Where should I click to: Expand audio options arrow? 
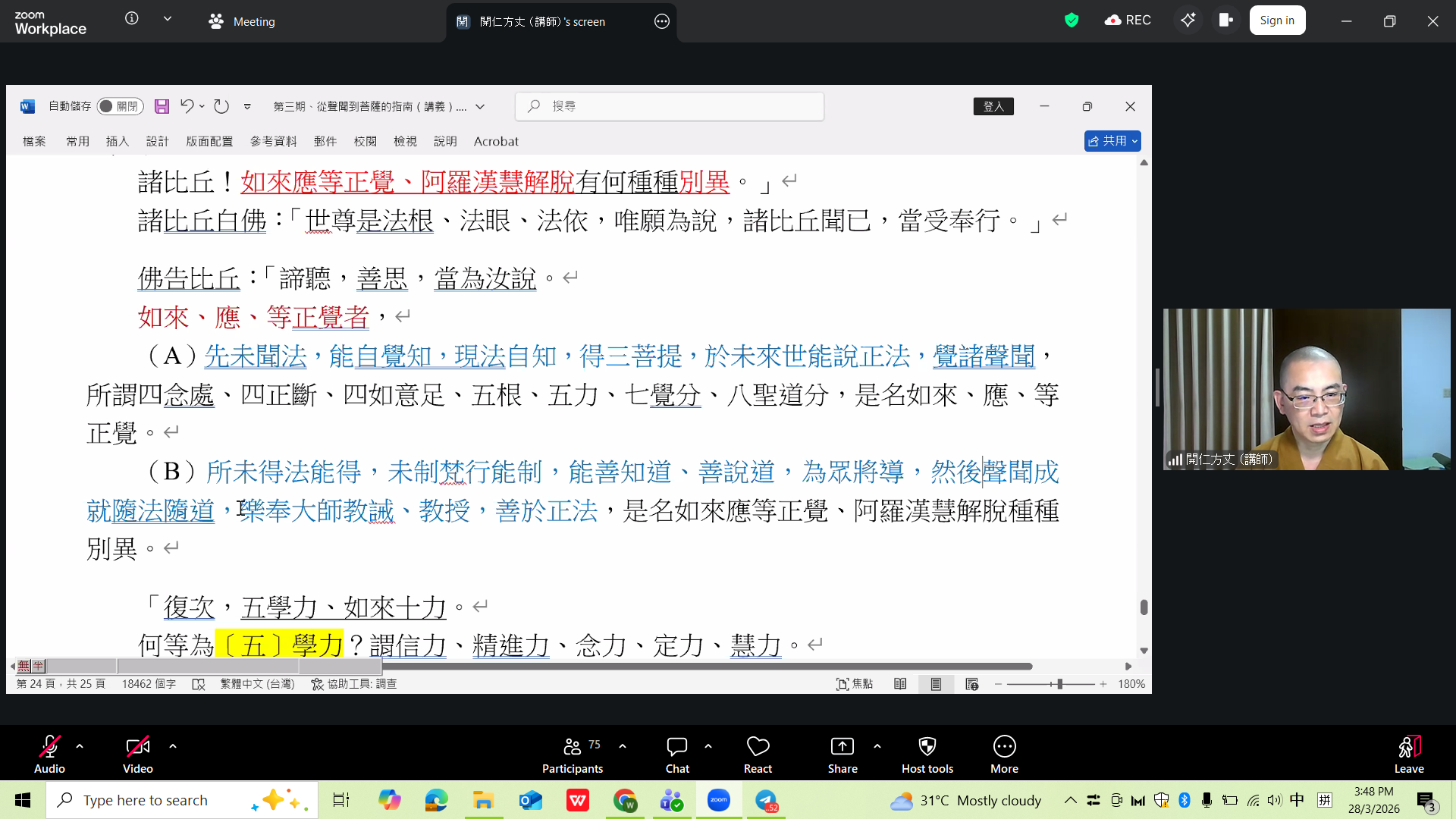pyautogui.click(x=80, y=746)
